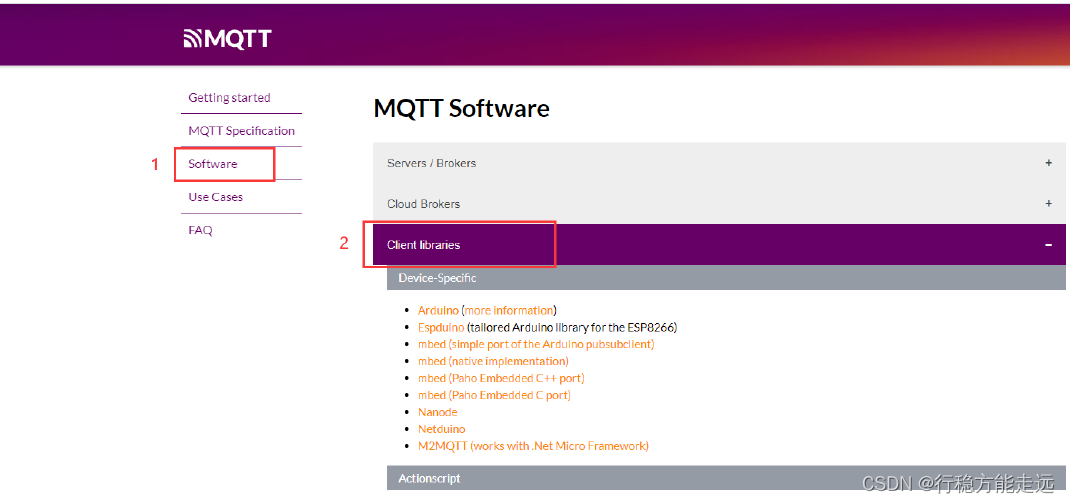
Task: Click the MQTT Software page title
Action: coord(461,109)
